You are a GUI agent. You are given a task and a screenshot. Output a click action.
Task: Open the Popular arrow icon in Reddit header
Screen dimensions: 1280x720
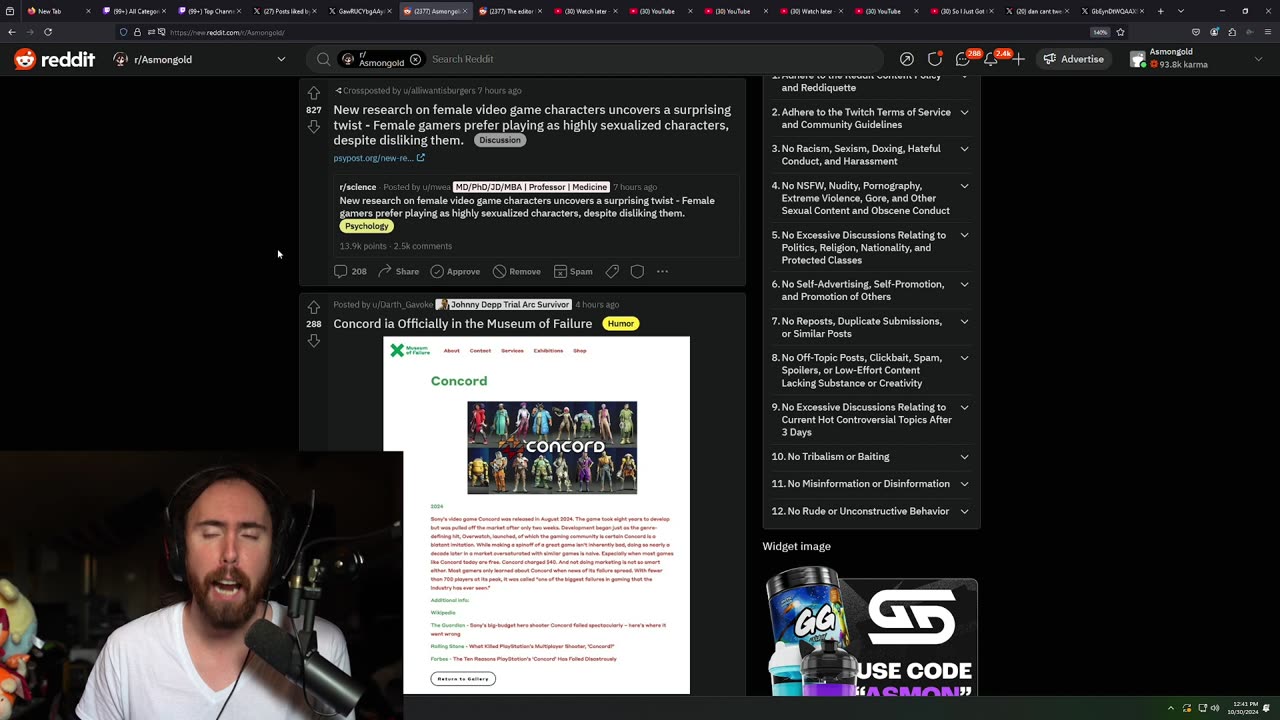coord(906,59)
